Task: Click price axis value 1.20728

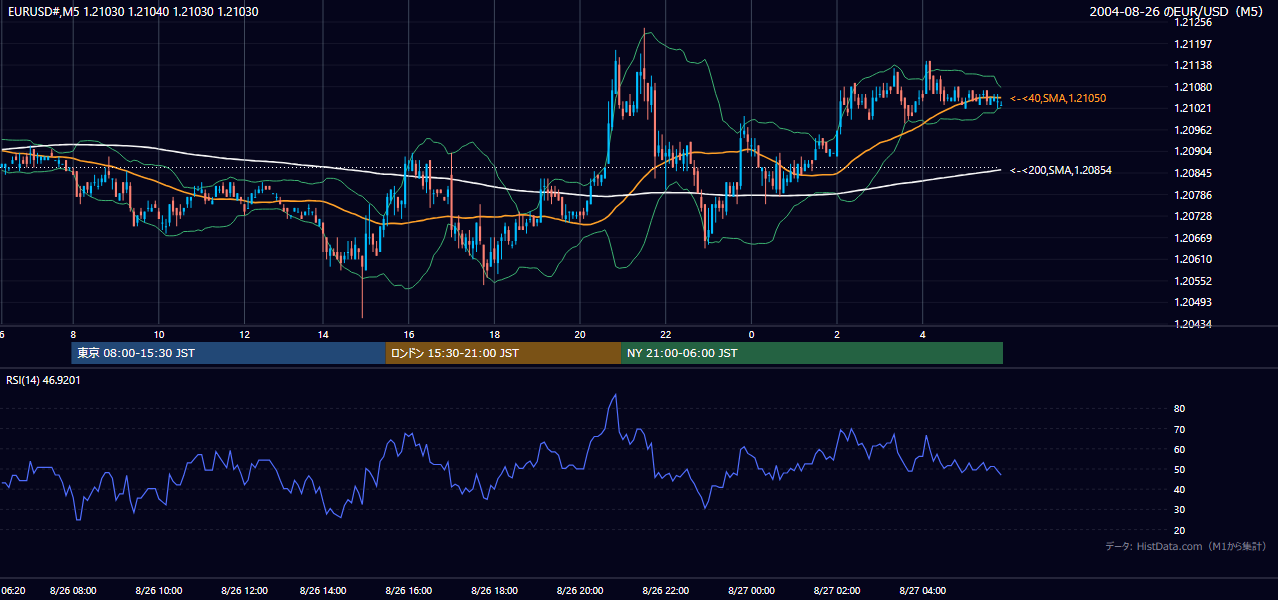Action: tap(1194, 216)
